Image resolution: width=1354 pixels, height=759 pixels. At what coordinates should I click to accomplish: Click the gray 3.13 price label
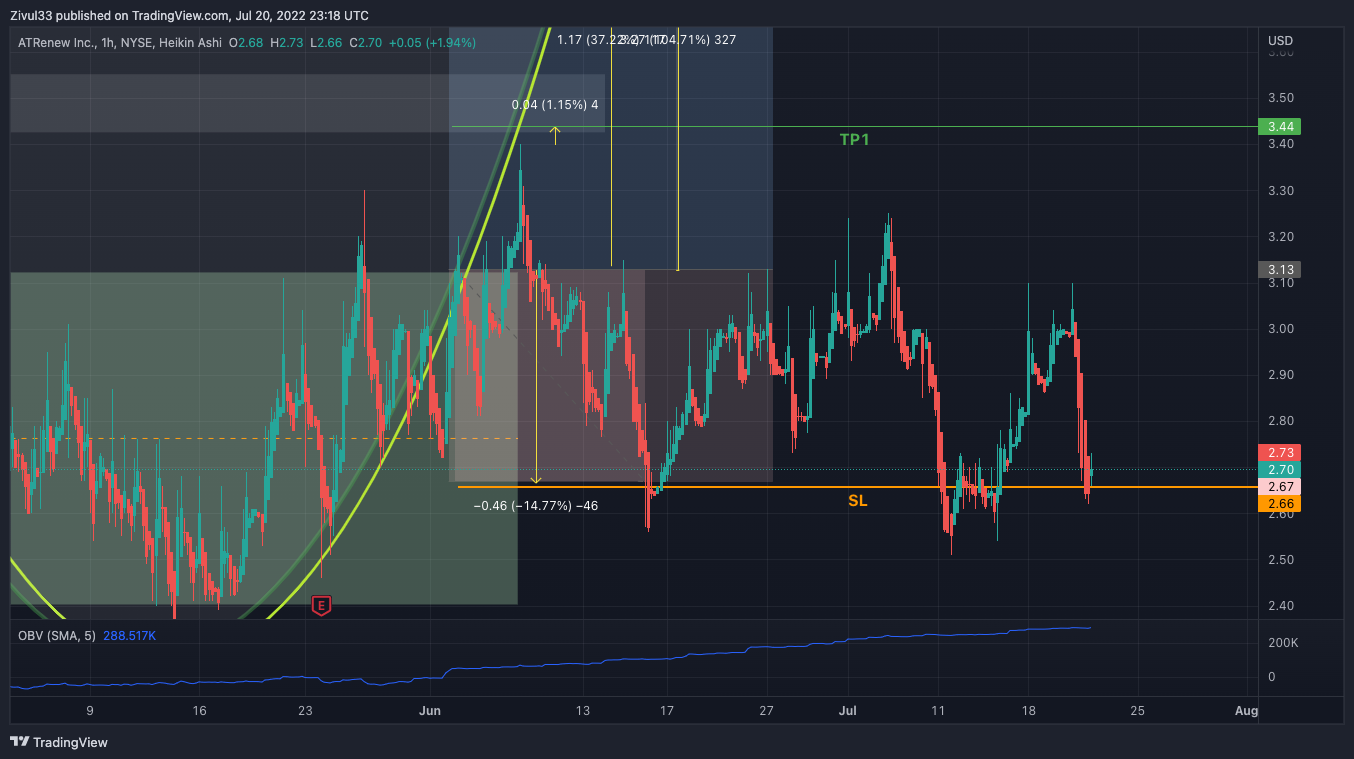[1281, 270]
